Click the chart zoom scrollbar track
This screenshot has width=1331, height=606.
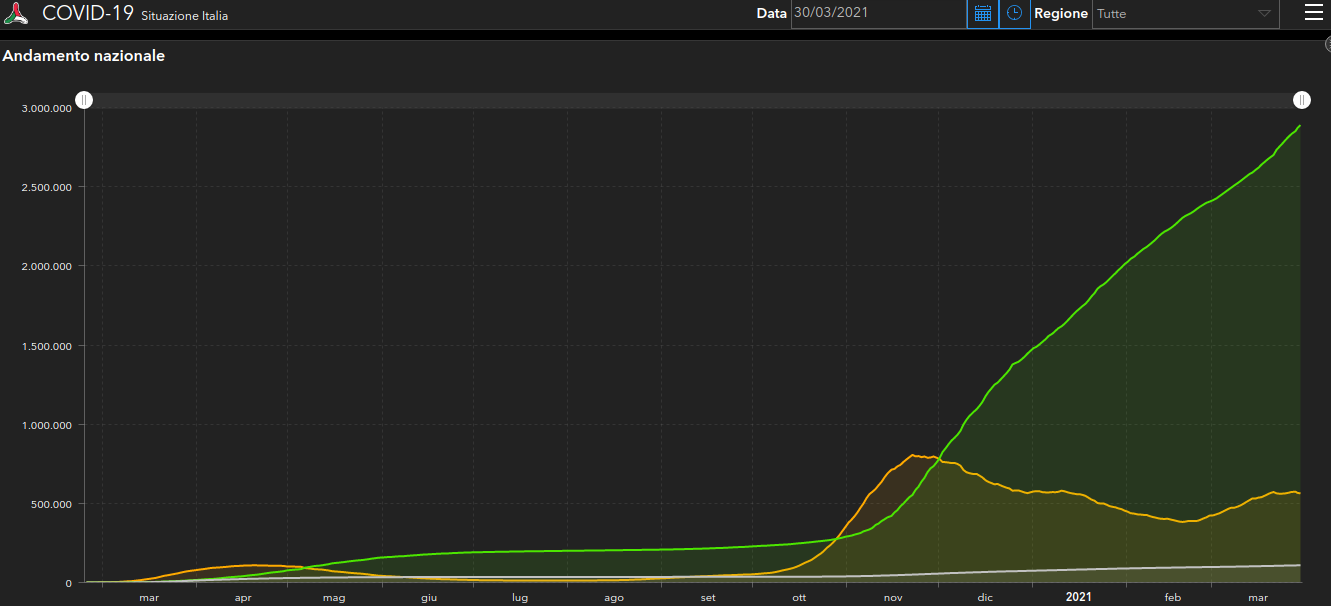pos(693,100)
